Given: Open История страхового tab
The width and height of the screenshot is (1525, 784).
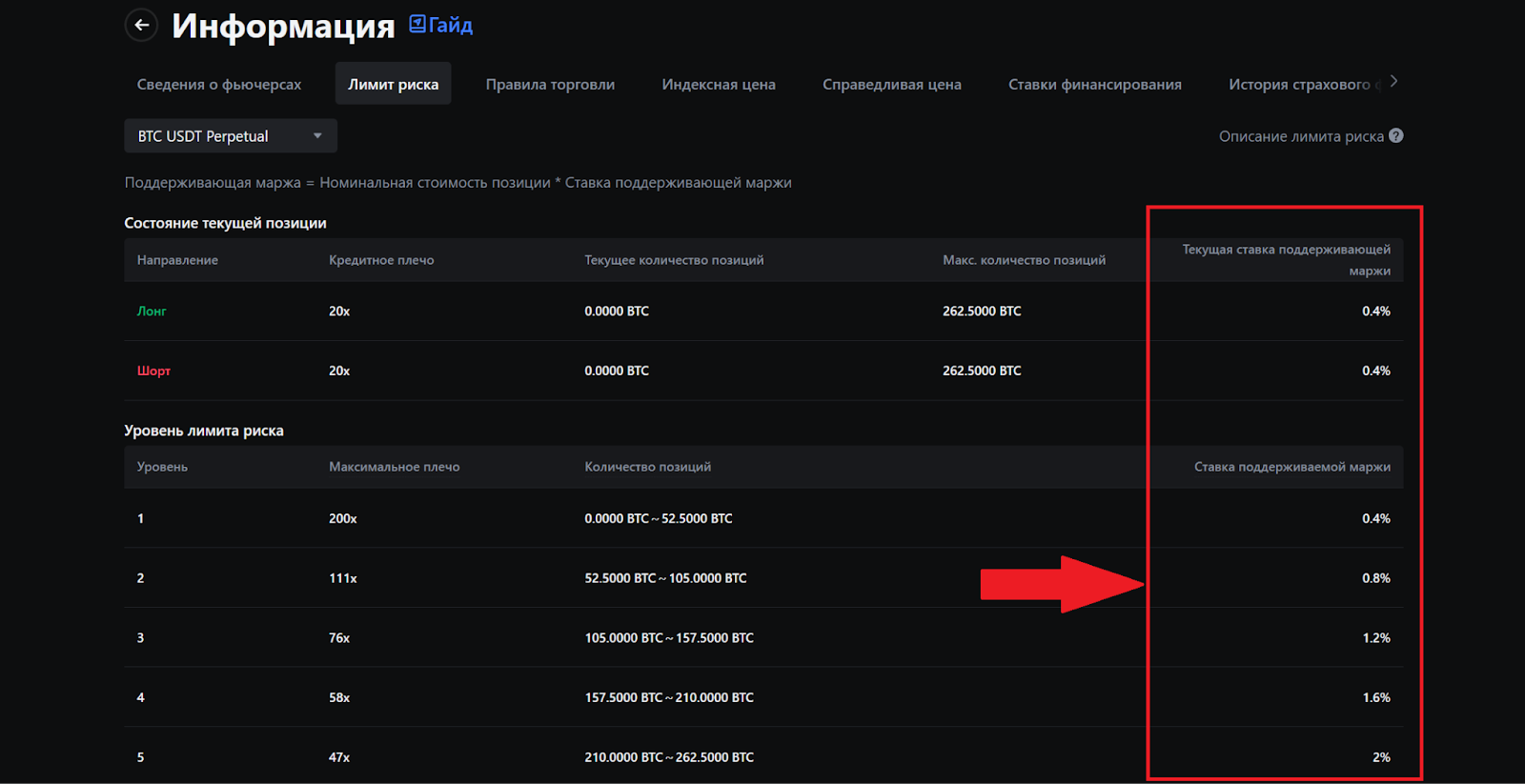Looking at the screenshot, I should click(1299, 85).
